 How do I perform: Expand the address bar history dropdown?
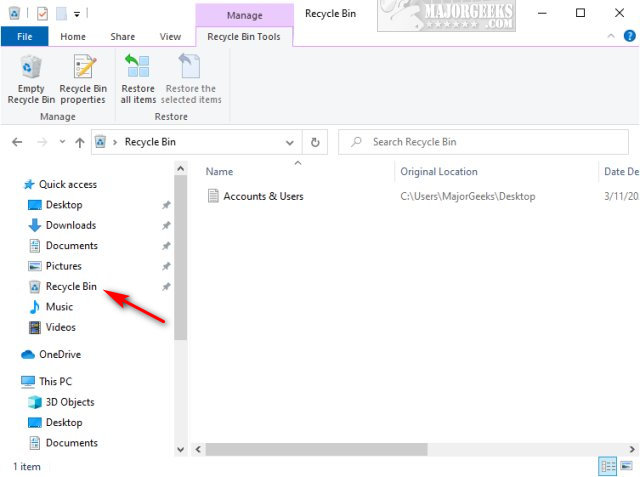click(x=290, y=142)
